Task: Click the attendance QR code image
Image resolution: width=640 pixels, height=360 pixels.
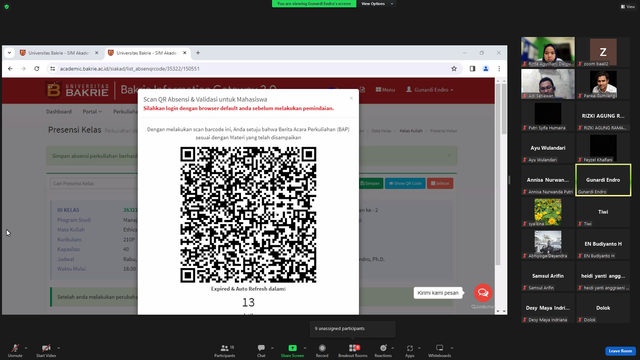Action: (248, 215)
